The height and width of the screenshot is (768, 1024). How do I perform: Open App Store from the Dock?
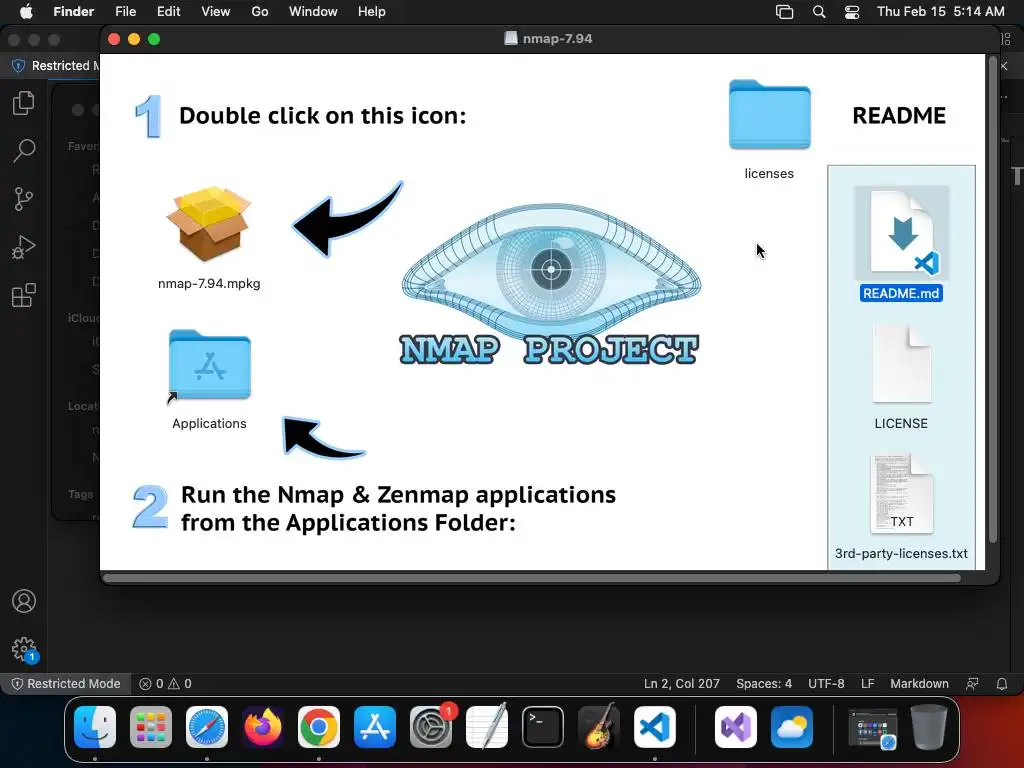pyautogui.click(x=375, y=726)
